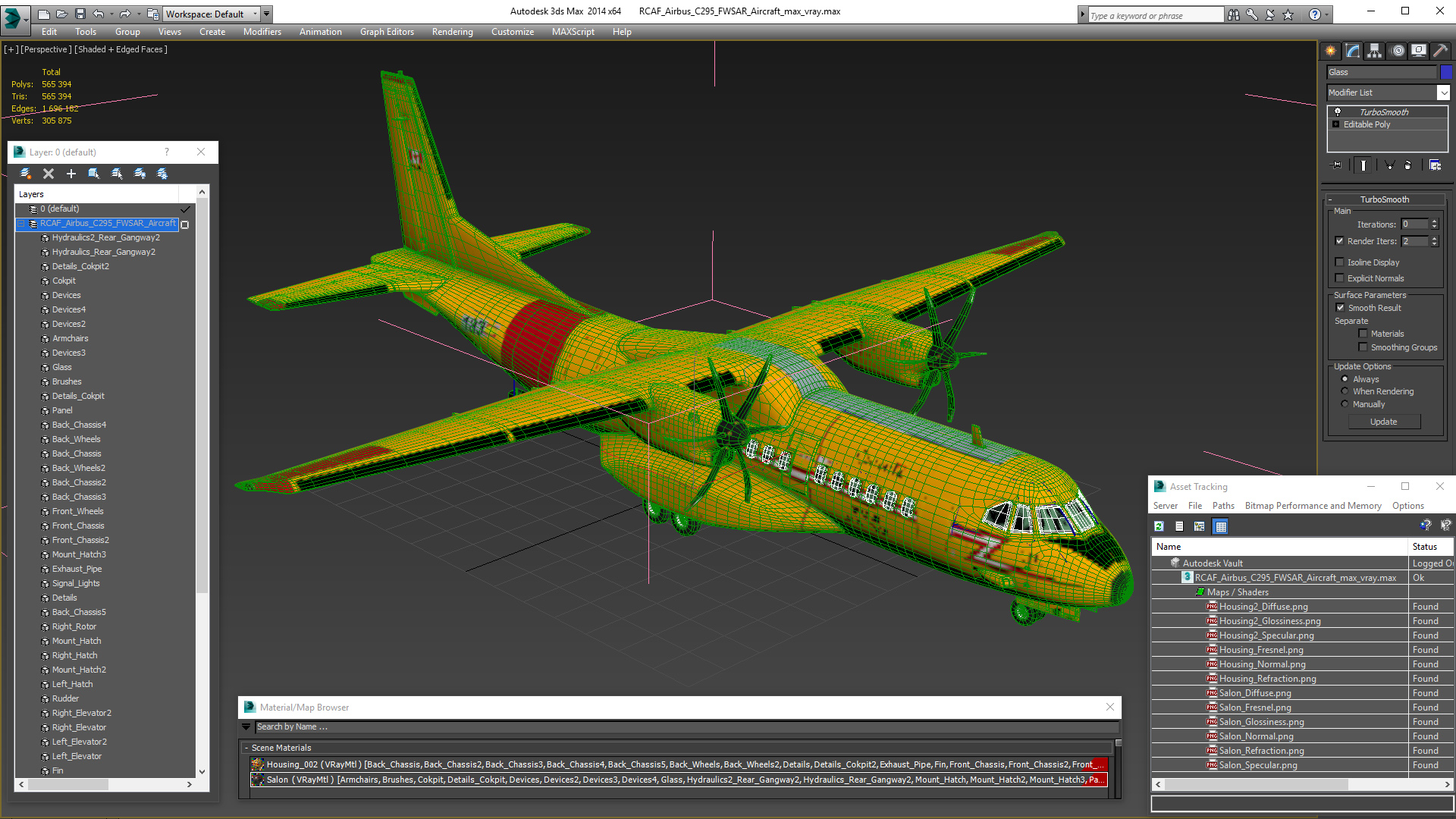Open the Display command panel tab
The image size is (1456, 819).
1419,51
